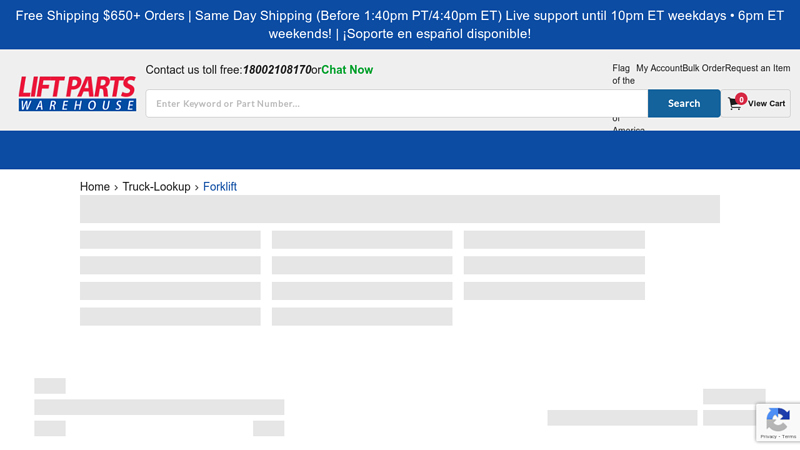Click the reCAPTCHA badge icon

point(778,419)
